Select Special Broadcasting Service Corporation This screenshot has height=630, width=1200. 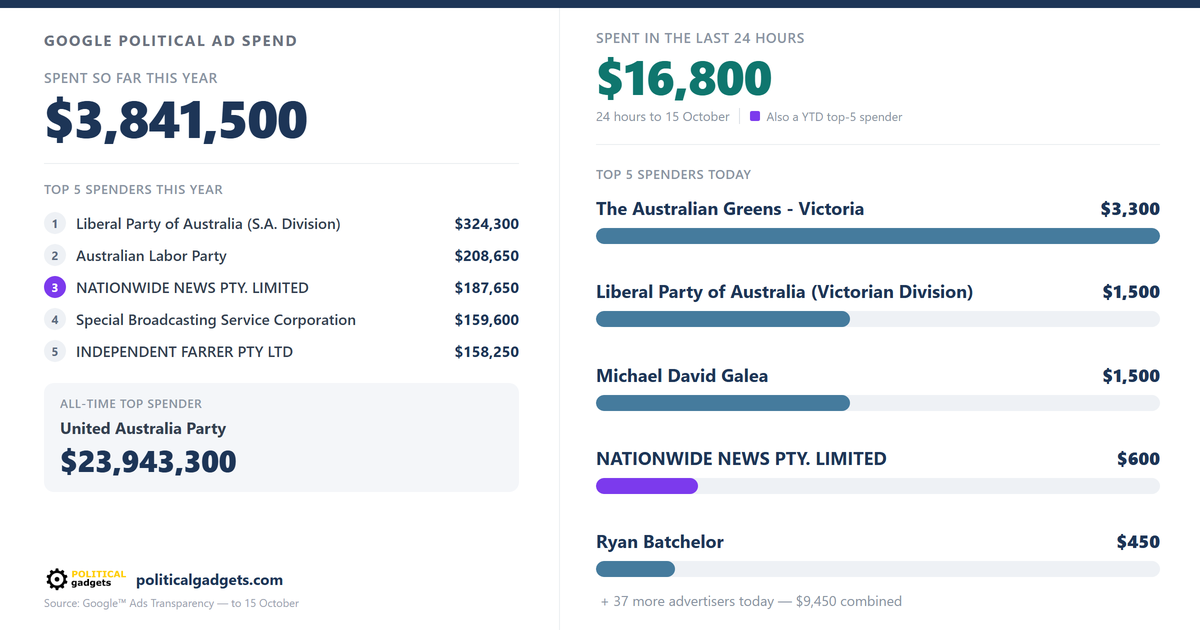(x=216, y=320)
